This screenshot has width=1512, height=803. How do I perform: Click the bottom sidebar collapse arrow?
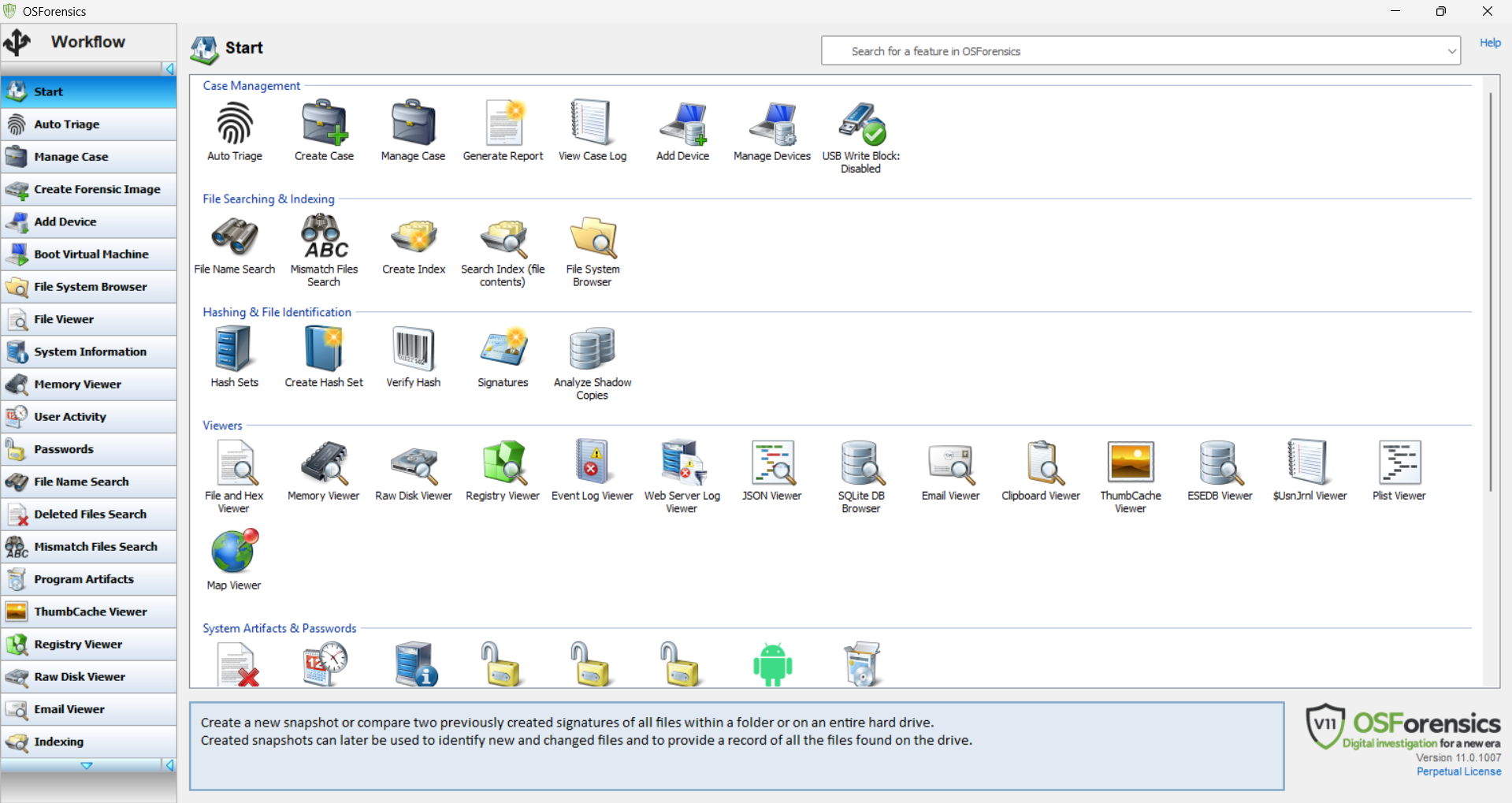(x=169, y=765)
